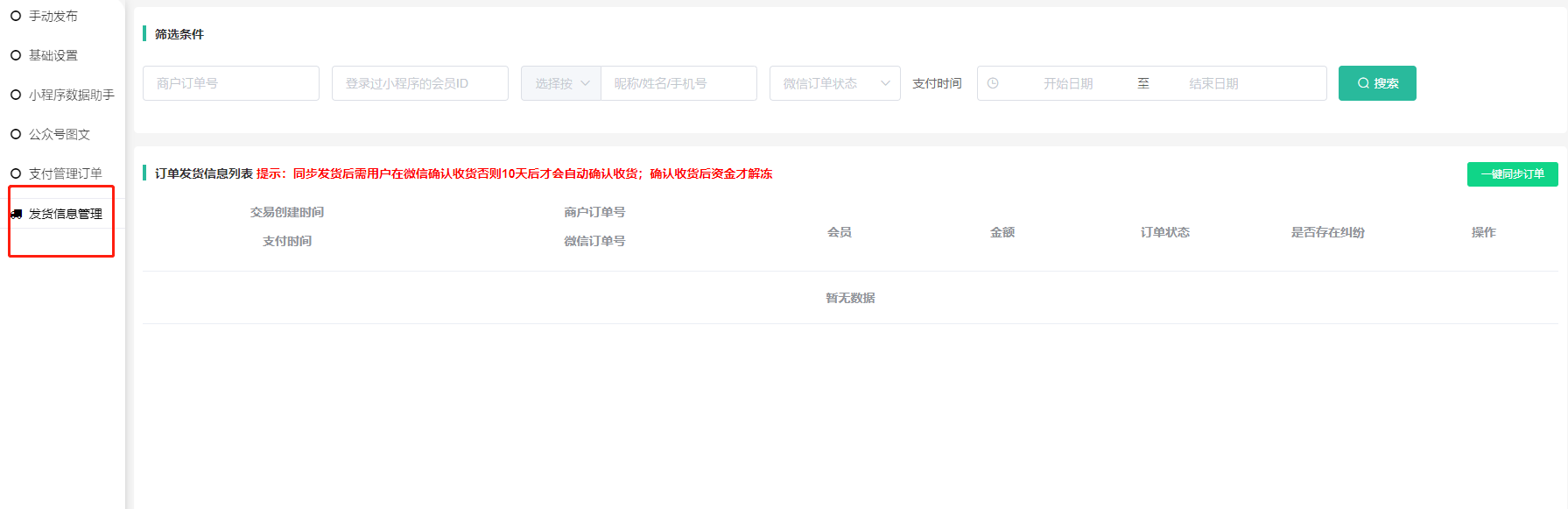Open 公众号图文 sidebar menu item
The width and height of the screenshot is (1568, 509).
click(x=60, y=134)
